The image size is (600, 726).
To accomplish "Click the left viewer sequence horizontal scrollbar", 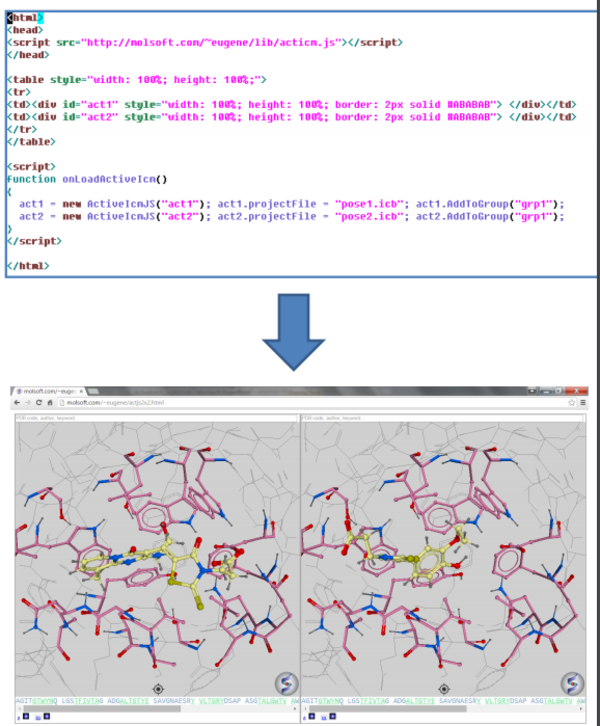I will [x=150, y=709].
